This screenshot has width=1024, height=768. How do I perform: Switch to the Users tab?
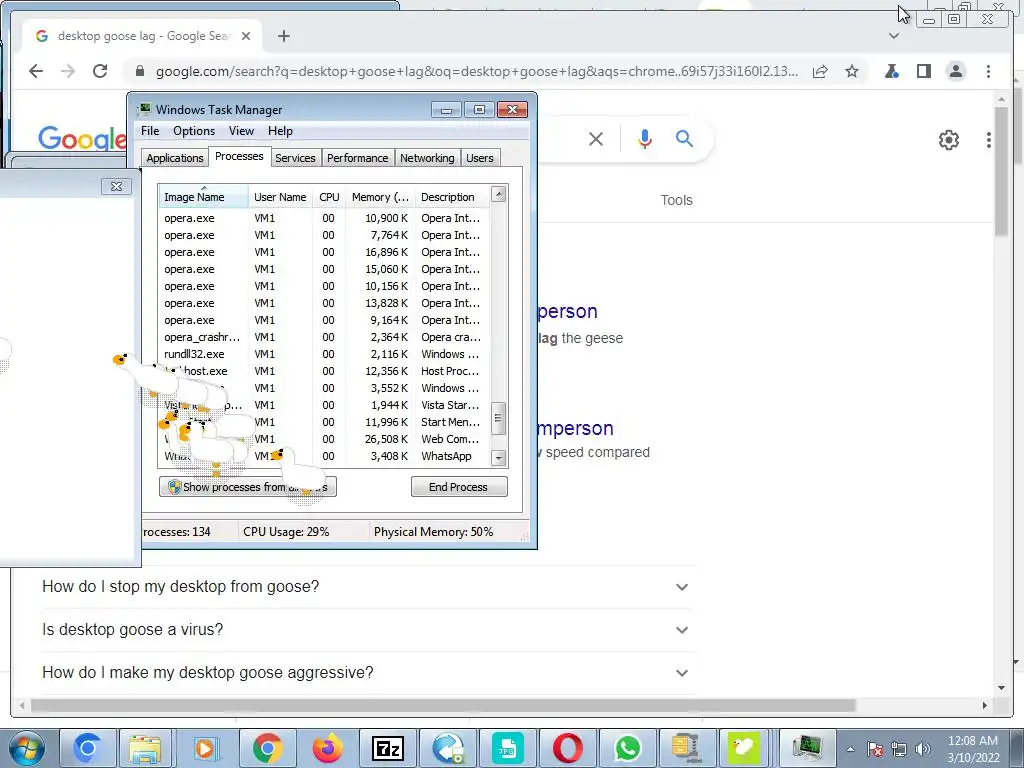[x=479, y=158]
